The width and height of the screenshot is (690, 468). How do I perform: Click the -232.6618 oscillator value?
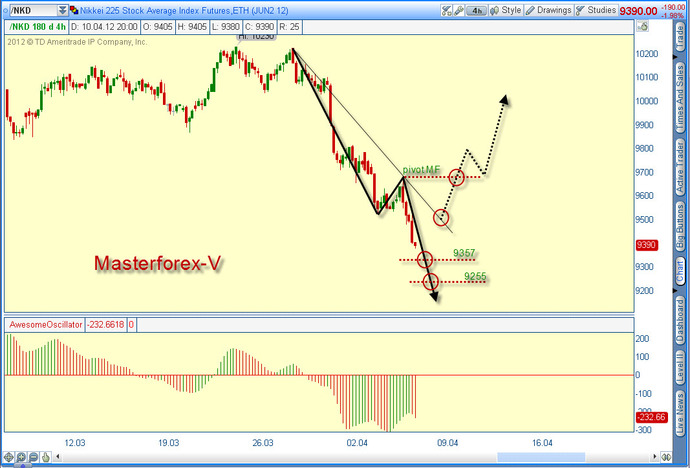coord(105,325)
